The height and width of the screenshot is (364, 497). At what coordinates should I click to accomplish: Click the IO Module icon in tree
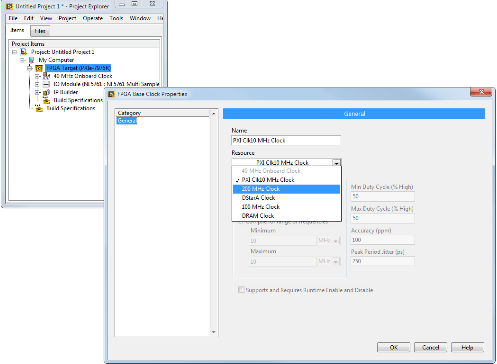(x=46, y=84)
